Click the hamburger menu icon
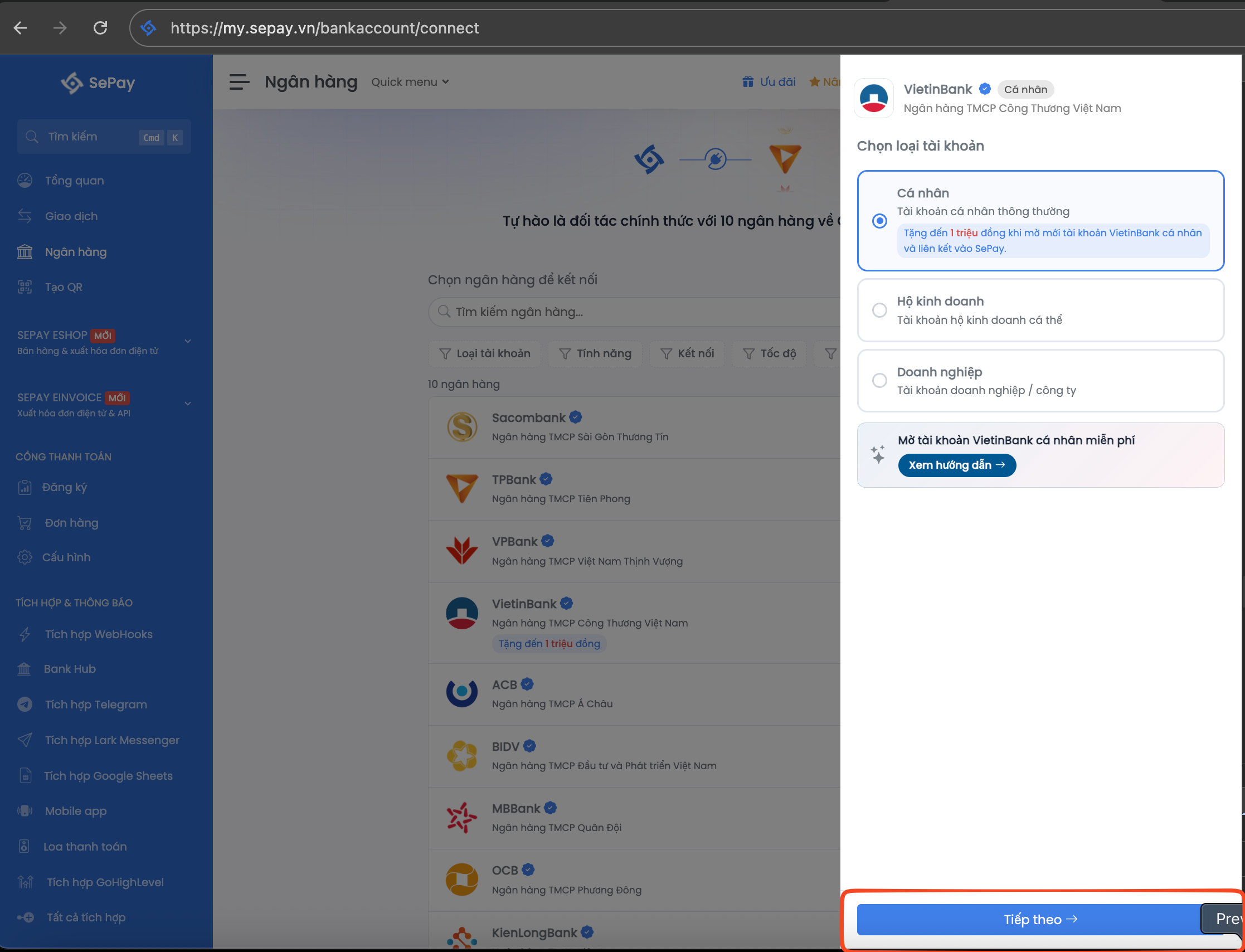Viewport: 1245px width, 952px height. click(x=239, y=82)
